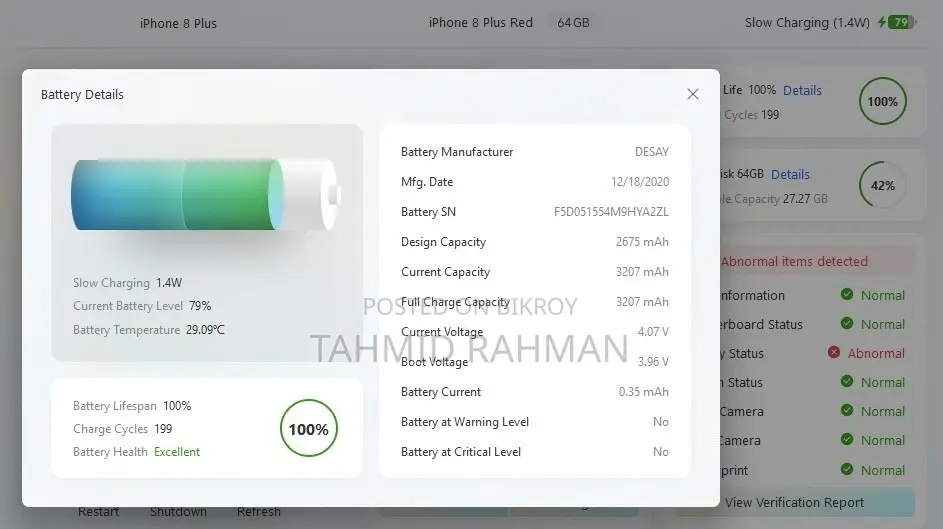Open Disk 64GB Details link in background
Viewport: 943px width, 529px height.
coord(790,175)
